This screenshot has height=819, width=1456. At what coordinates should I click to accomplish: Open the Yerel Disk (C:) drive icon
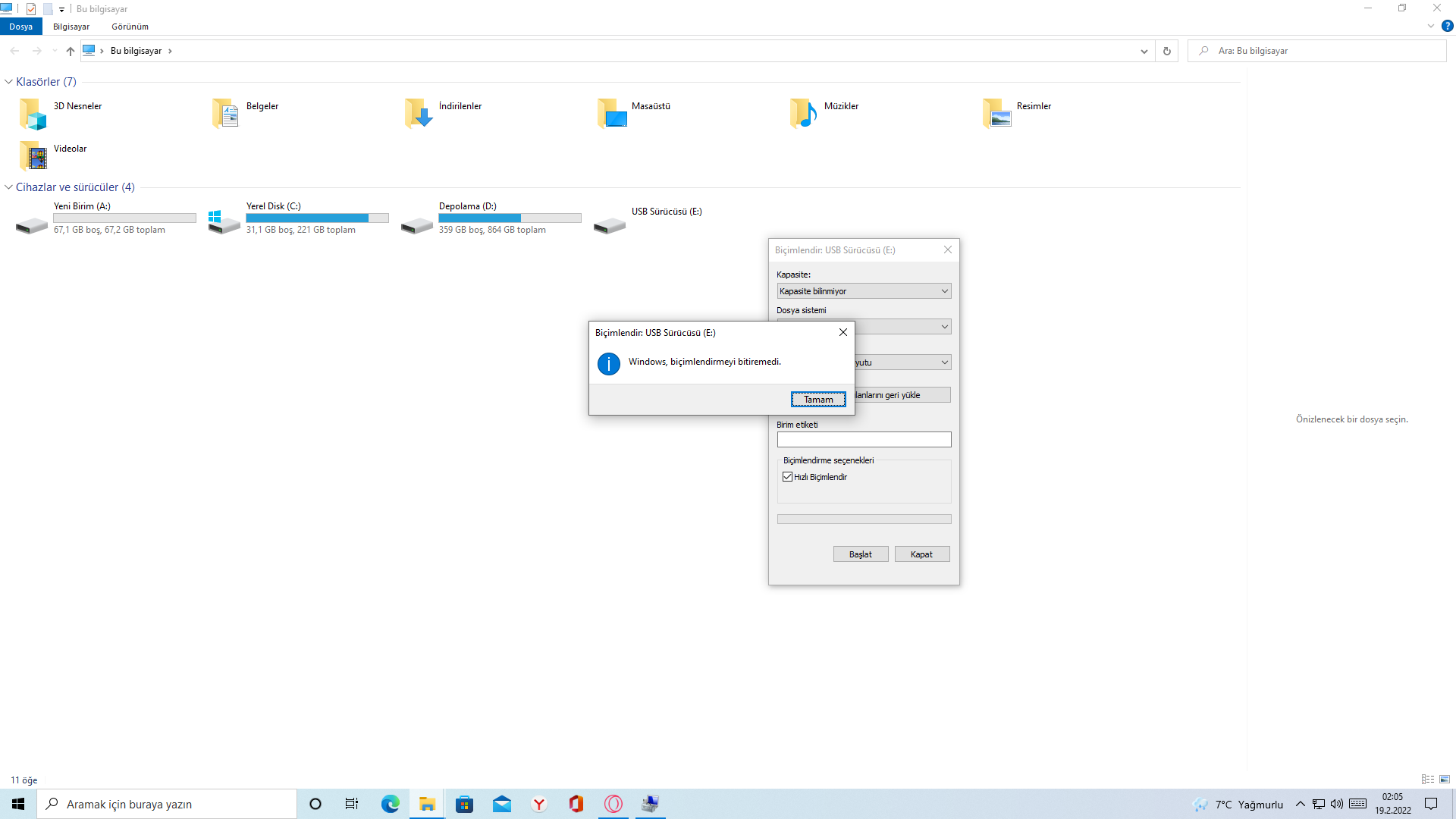coord(224,222)
